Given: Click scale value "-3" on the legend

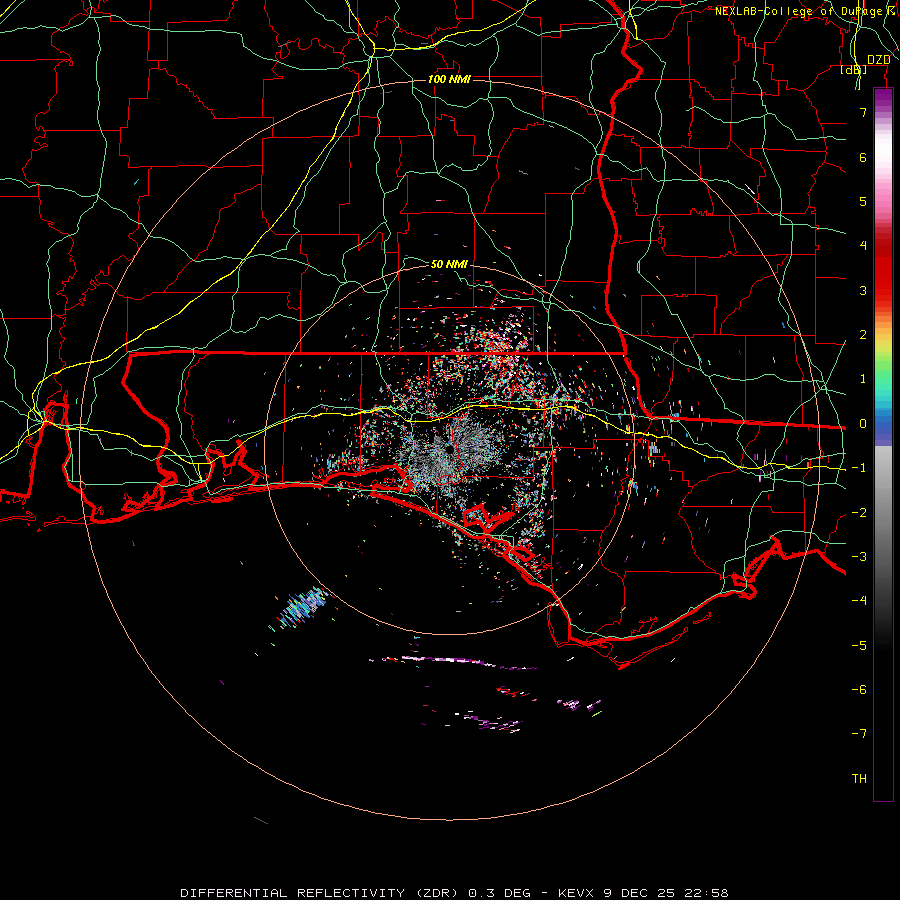Looking at the screenshot, I should pos(859,557).
